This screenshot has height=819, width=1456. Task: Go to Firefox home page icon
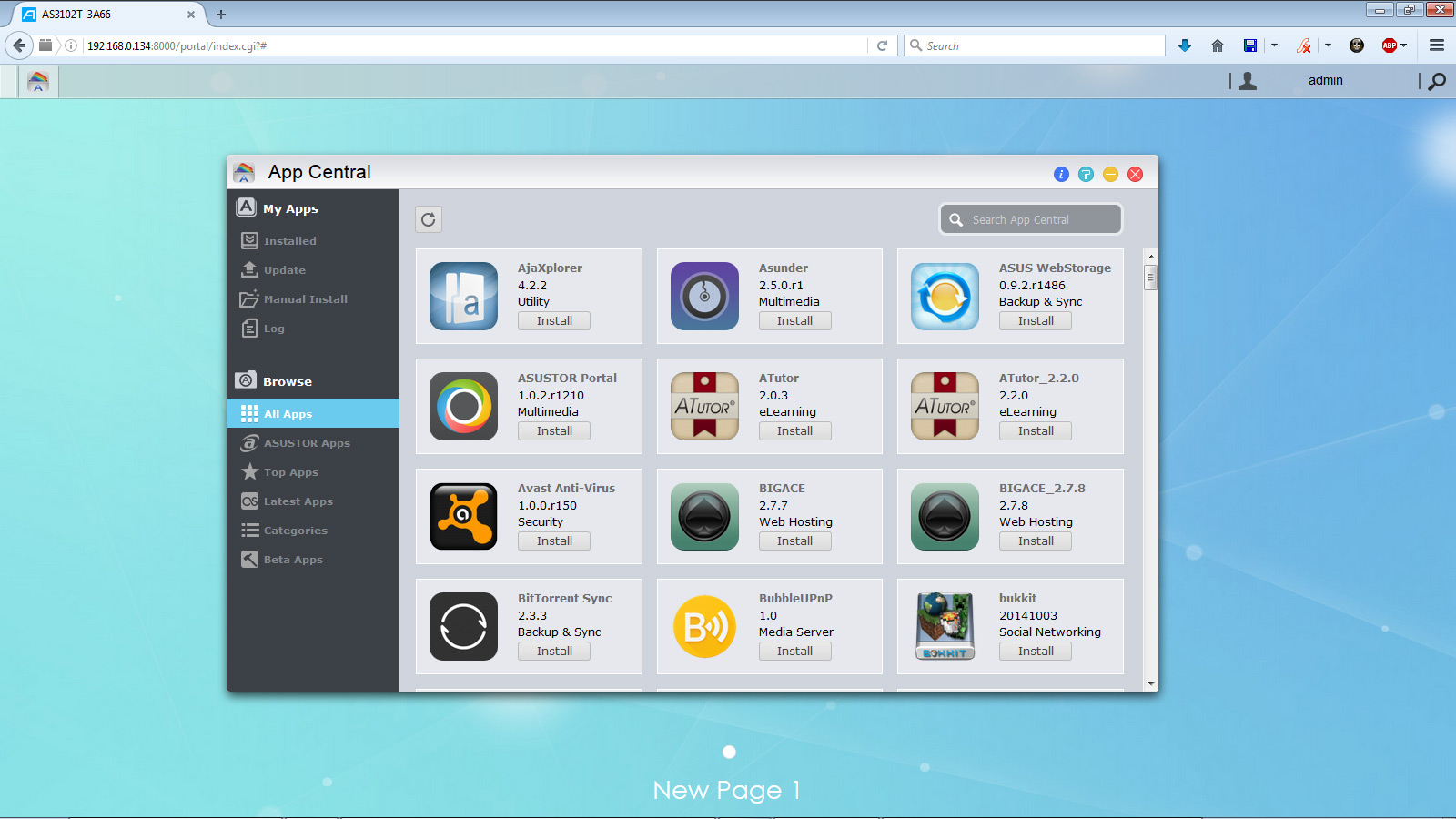click(x=1218, y=45)
